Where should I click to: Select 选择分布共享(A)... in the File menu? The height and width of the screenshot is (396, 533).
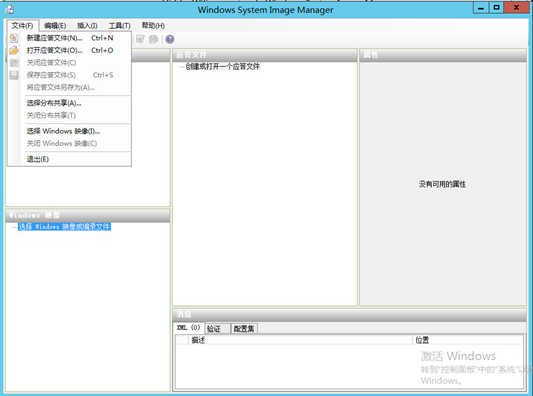point(69,103)
